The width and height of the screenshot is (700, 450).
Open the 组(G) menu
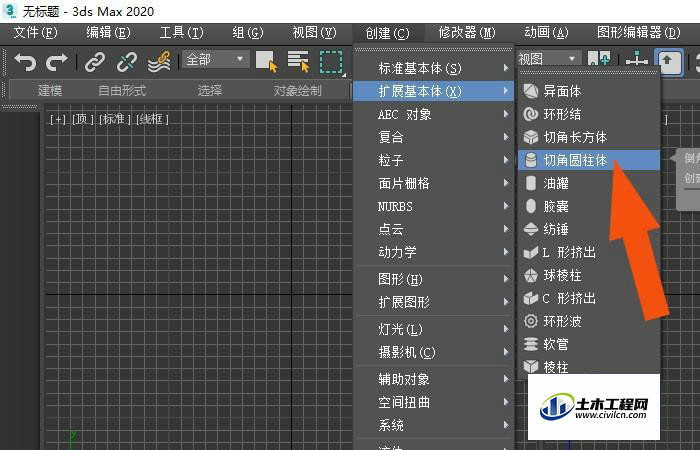coord(248,33)
